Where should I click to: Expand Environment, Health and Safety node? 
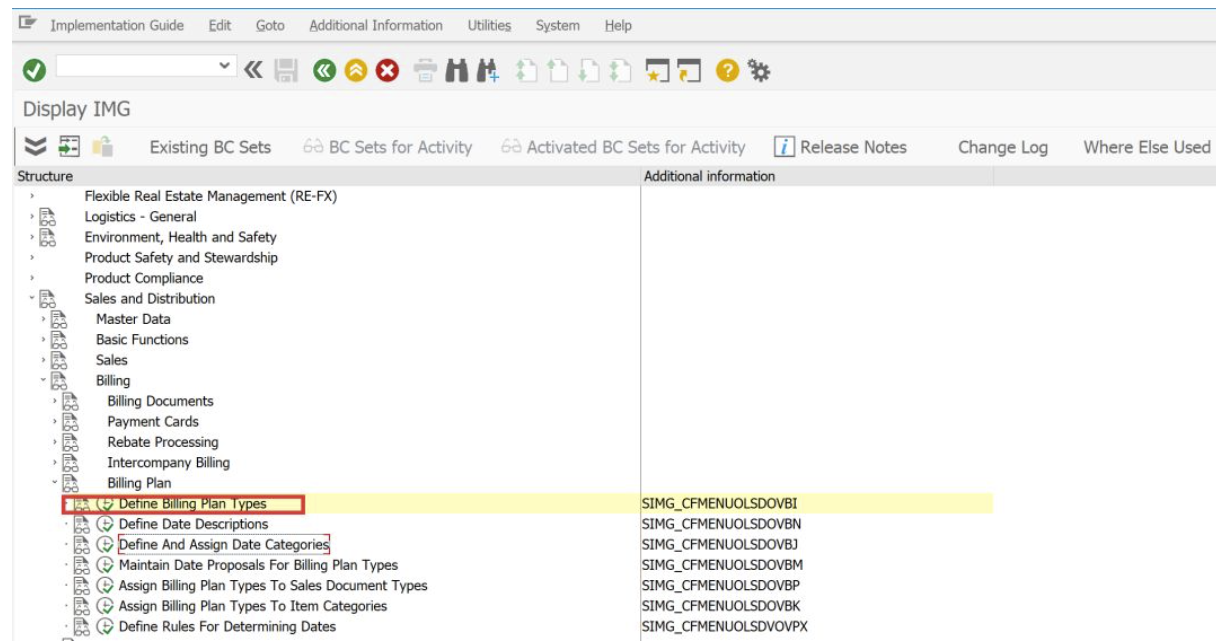tap(32, 238)
